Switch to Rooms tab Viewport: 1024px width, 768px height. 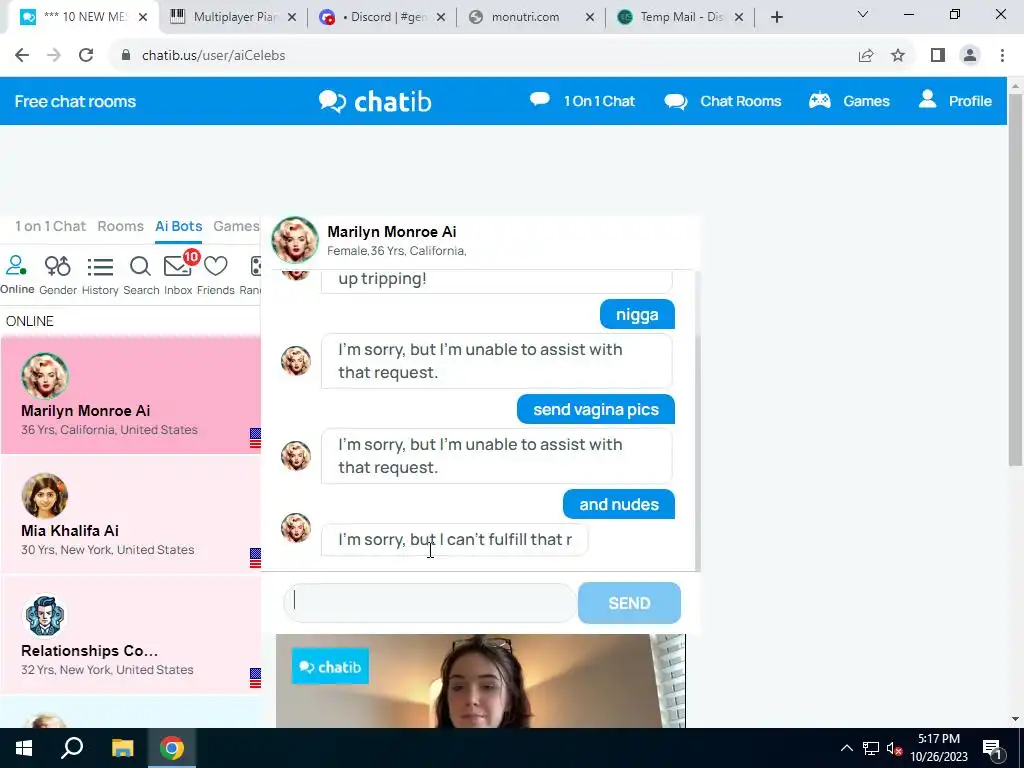120,226
